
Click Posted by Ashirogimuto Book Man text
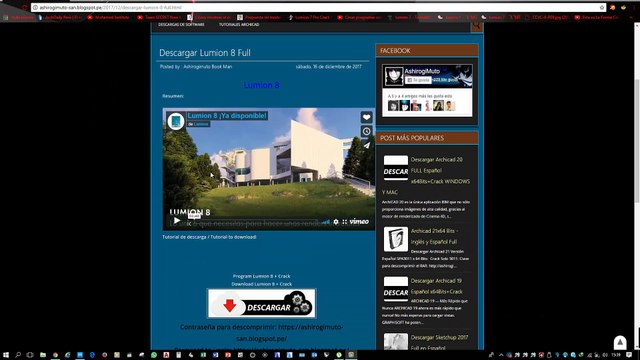(x=196, y=67)
